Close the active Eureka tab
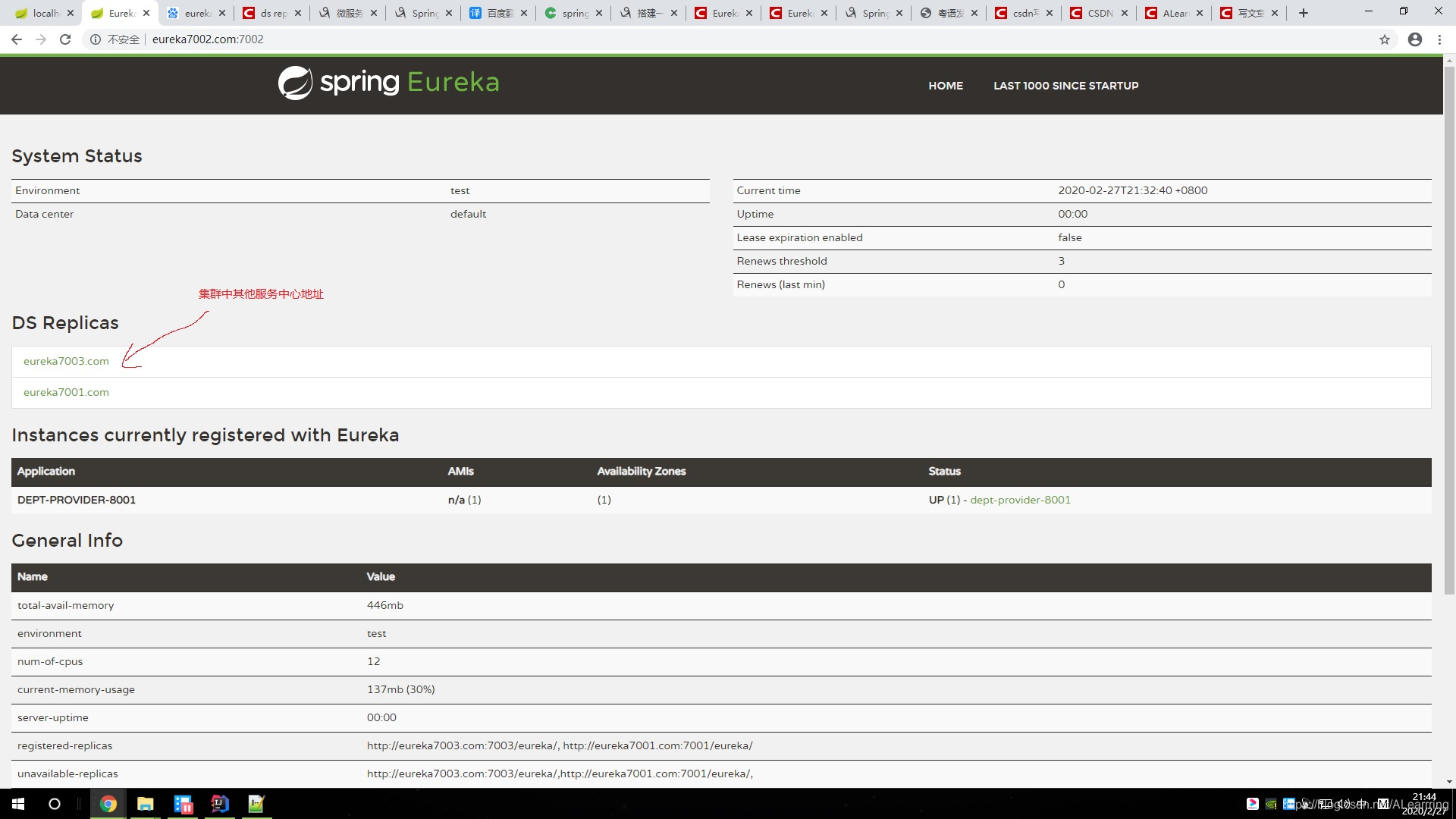This screenshot has height=819, width=1456. [x=146, y=13]
